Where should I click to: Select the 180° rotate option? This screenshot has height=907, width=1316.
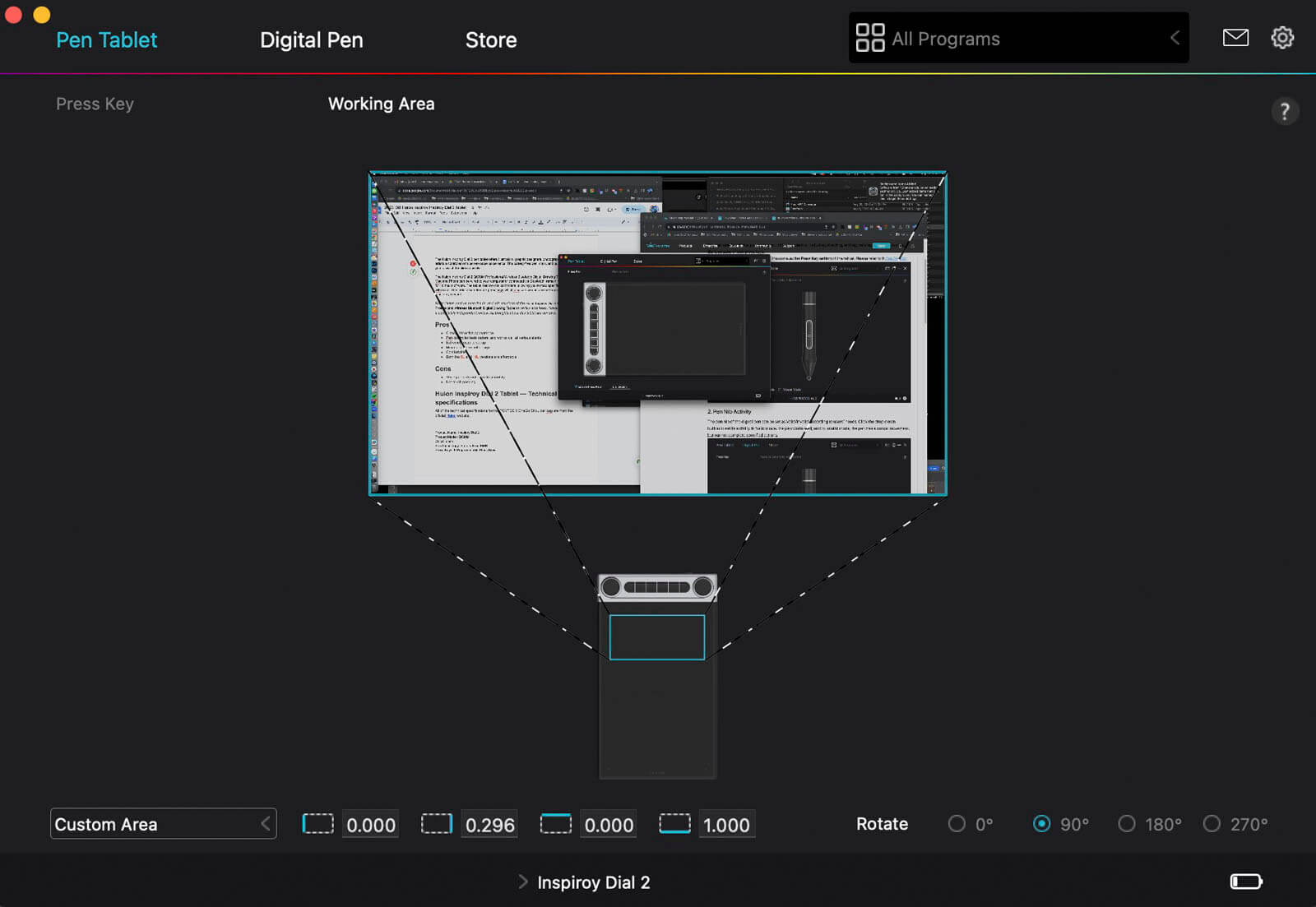tap(1127, 824)
